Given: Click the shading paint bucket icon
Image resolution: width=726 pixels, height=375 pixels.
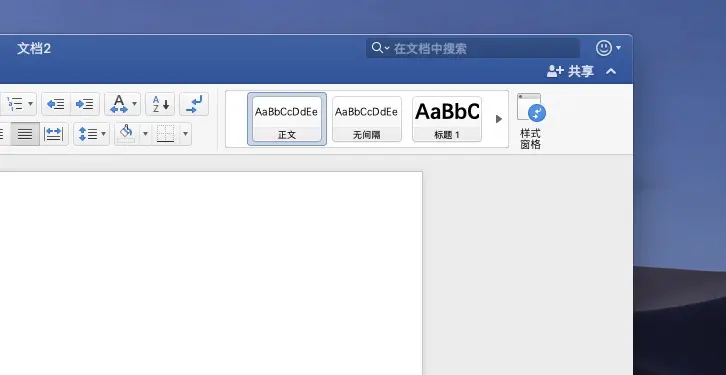Looking at the screenshot, I should coord(126,134).
